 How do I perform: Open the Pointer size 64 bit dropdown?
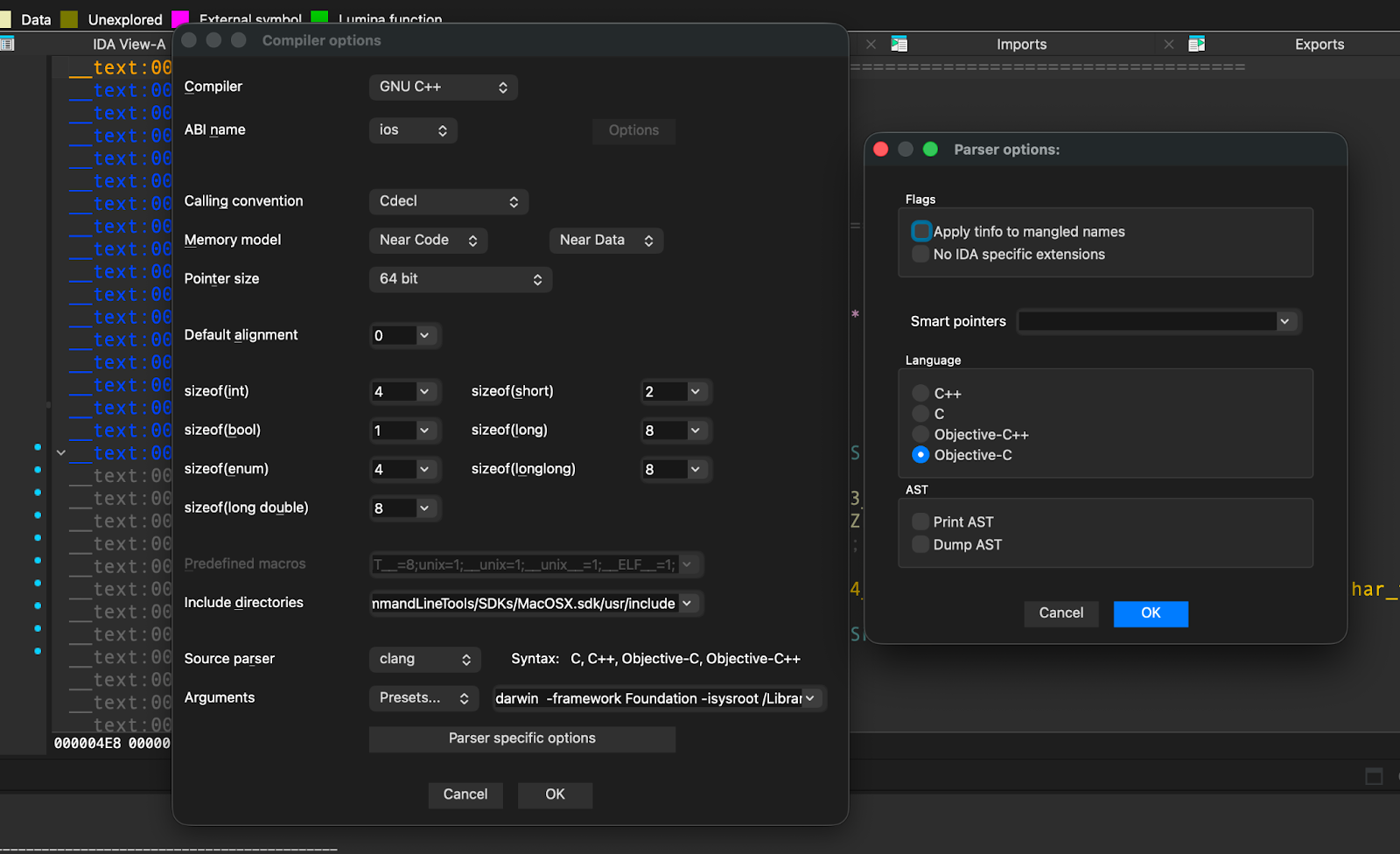[461, 278]
